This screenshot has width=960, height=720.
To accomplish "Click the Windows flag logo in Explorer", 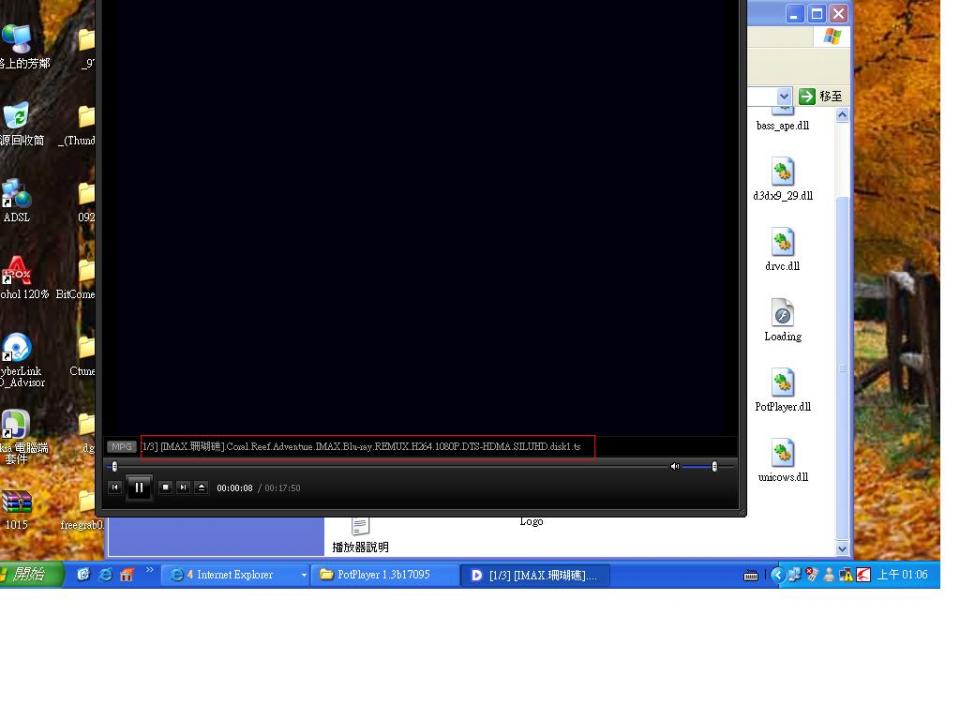I will (832, 36).
